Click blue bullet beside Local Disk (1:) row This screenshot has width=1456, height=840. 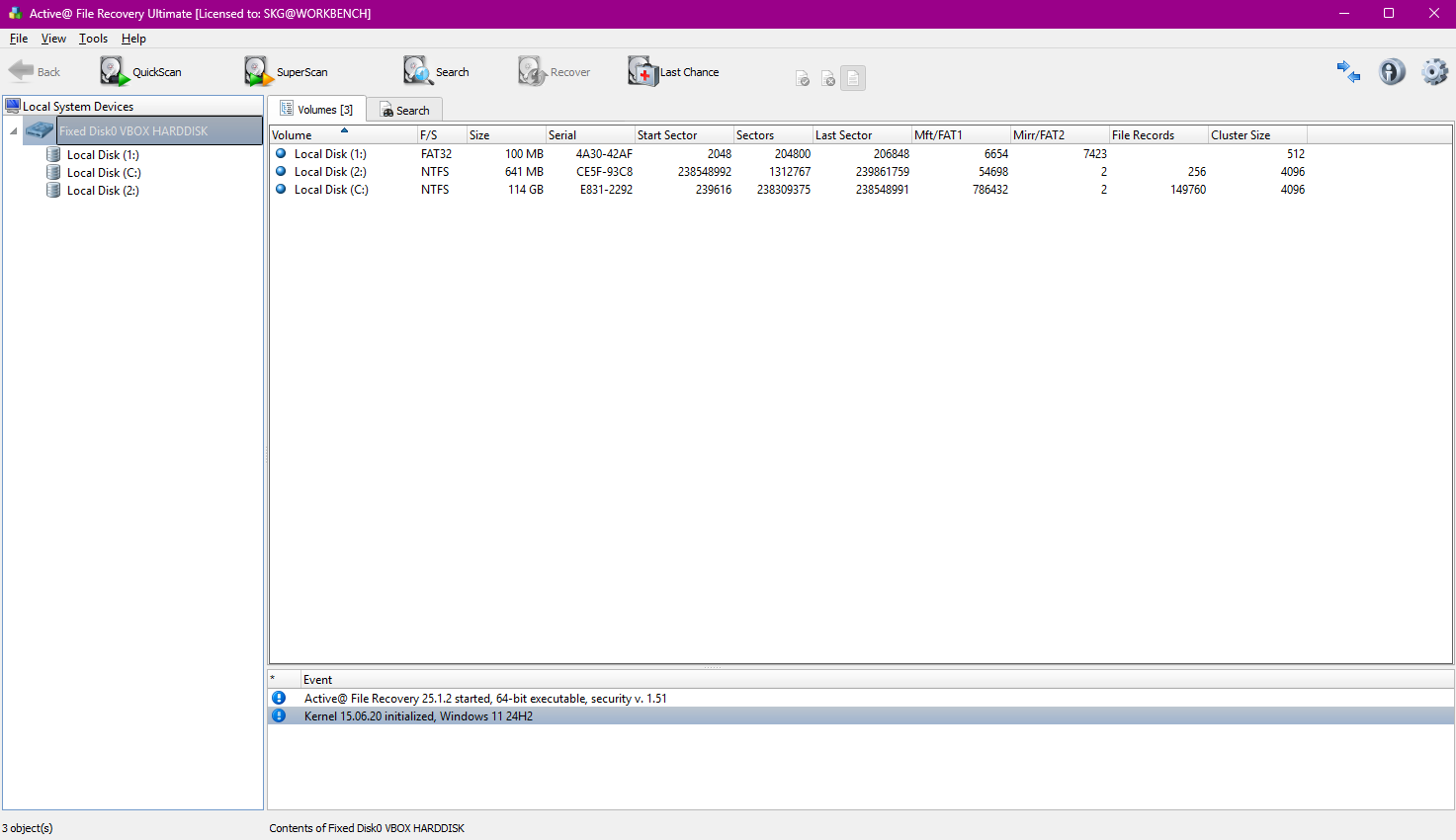coord(281,153)
